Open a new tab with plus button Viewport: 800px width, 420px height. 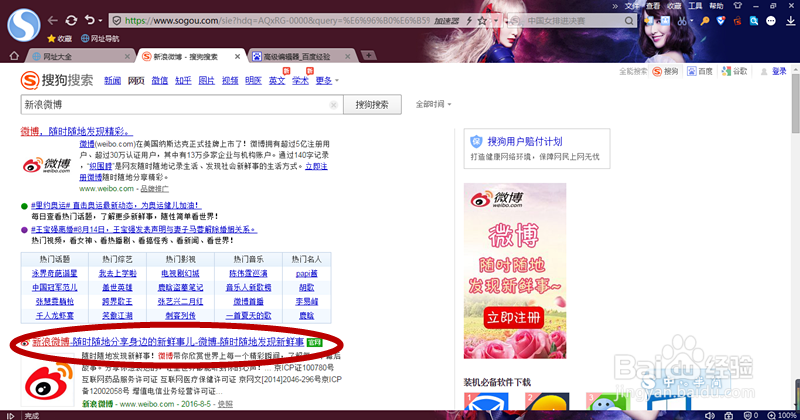pyautogui.click(x=368, y=55)
